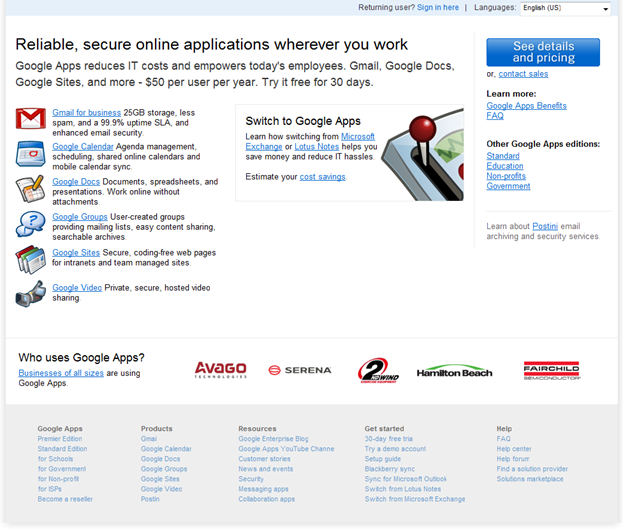623x529 pixels.
Task: Open Solutions marketplace footer link
Action: (530, 479)
